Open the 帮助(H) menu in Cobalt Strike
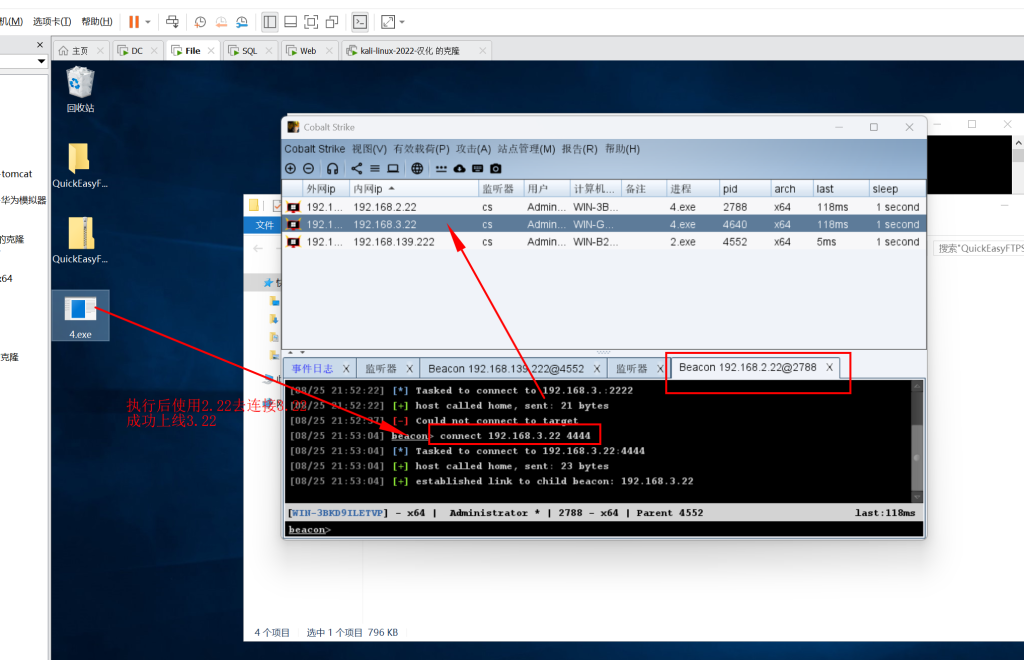 point(622,149)
